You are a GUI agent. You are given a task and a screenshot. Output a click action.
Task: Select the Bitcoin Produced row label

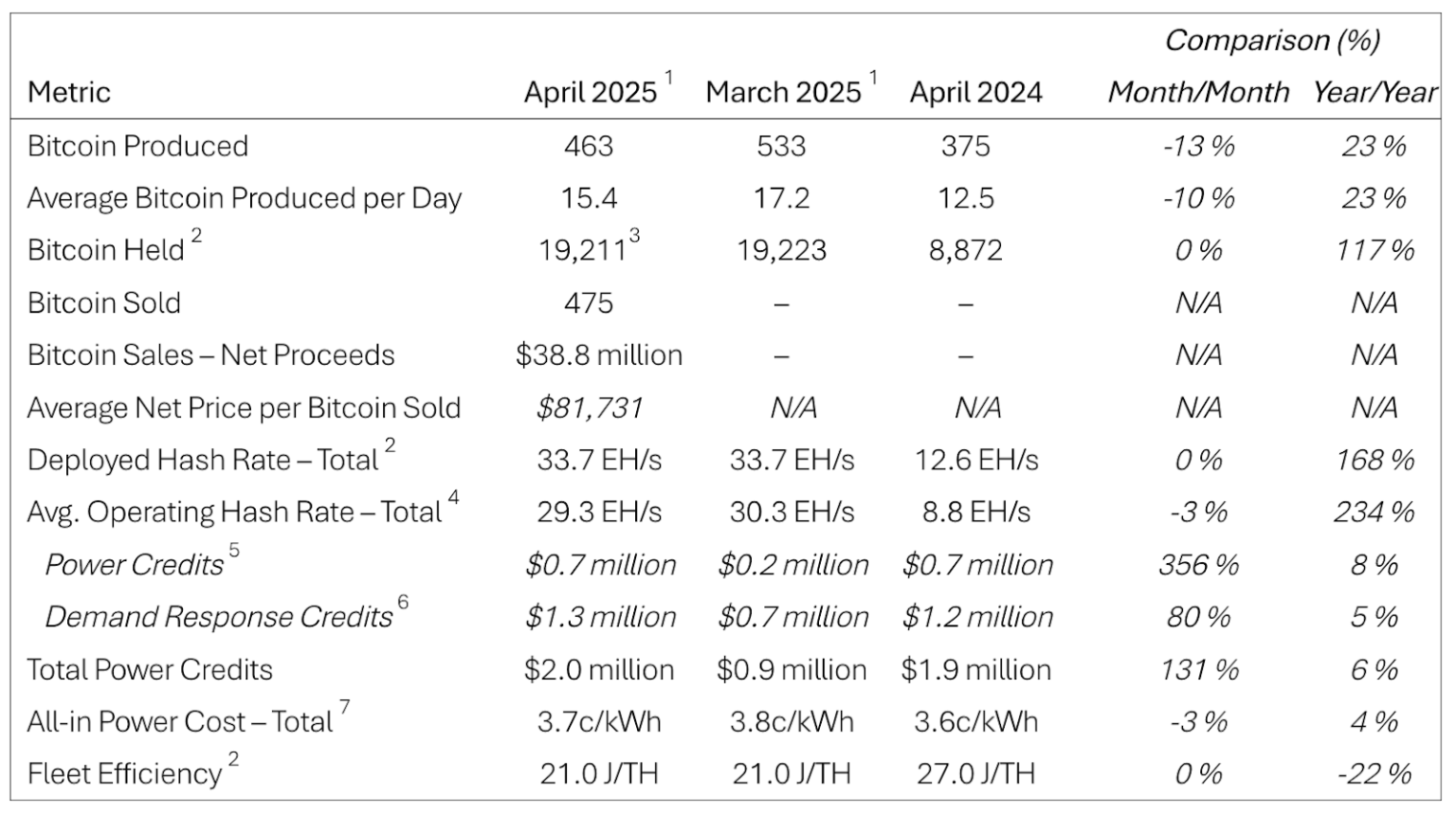tap(138, 146)
